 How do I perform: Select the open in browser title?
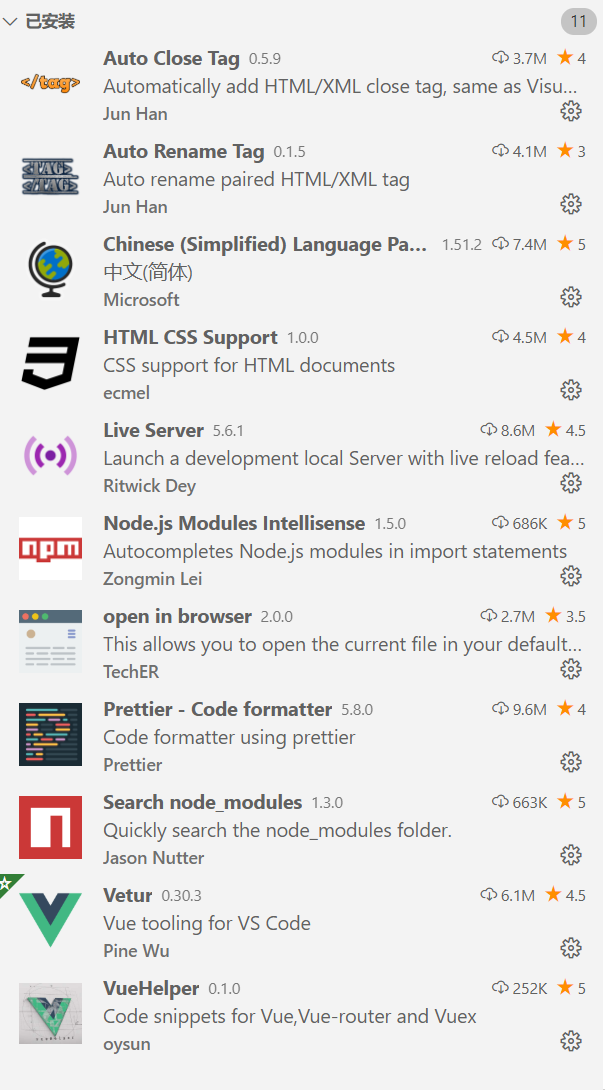coord(177,617)
